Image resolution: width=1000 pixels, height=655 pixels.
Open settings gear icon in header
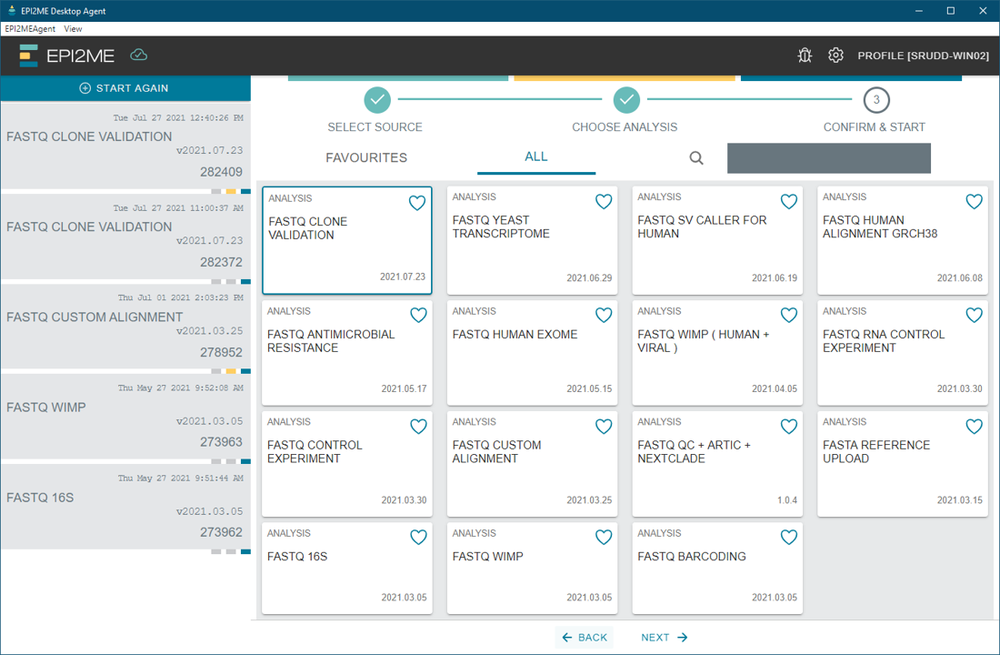[x=835, y=55]
